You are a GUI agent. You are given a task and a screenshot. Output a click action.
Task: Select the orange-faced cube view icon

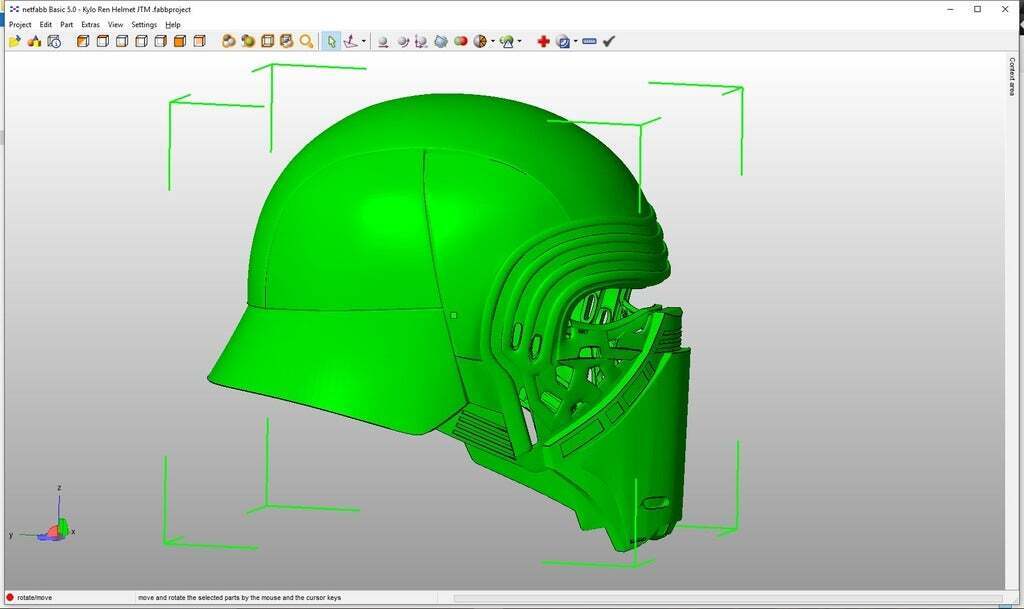pos(180,41)
